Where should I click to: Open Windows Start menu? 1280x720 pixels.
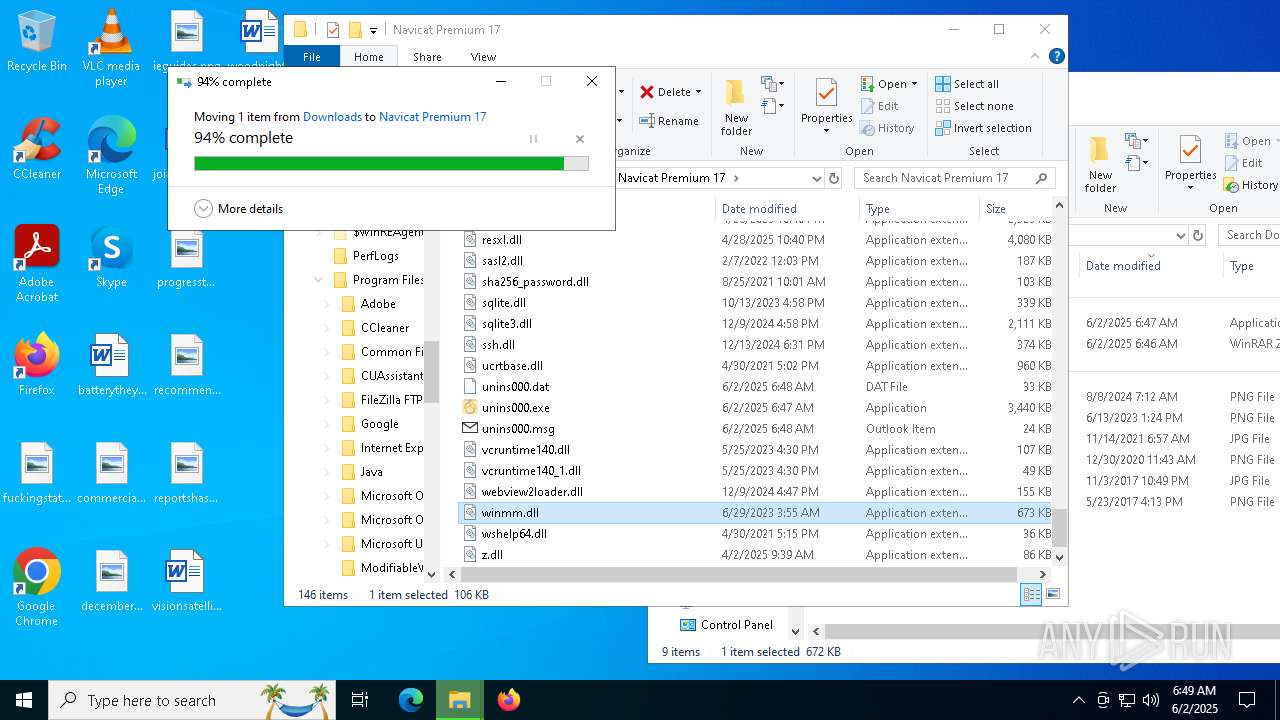[x=24, y=700]
